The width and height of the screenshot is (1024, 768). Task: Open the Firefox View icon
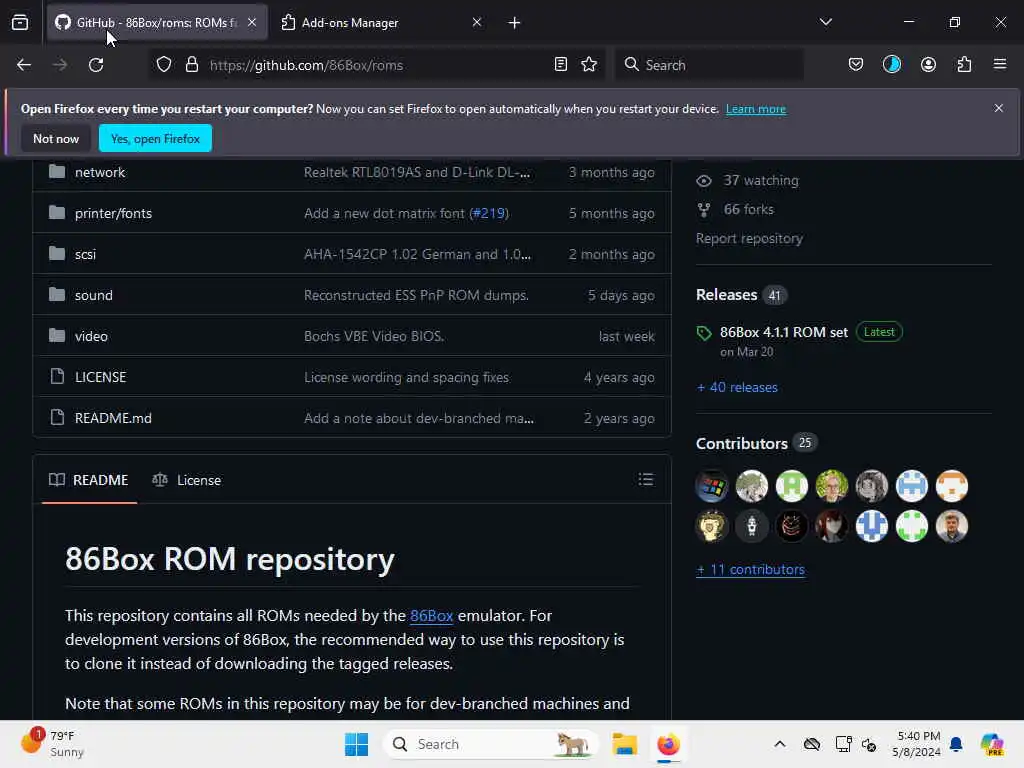pos(20,23)
